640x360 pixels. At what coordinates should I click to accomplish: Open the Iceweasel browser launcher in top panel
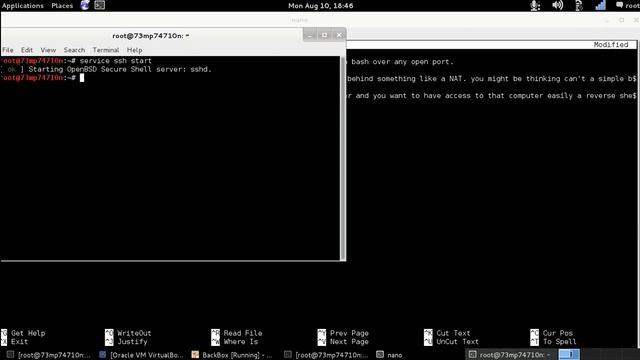(85, 5)
